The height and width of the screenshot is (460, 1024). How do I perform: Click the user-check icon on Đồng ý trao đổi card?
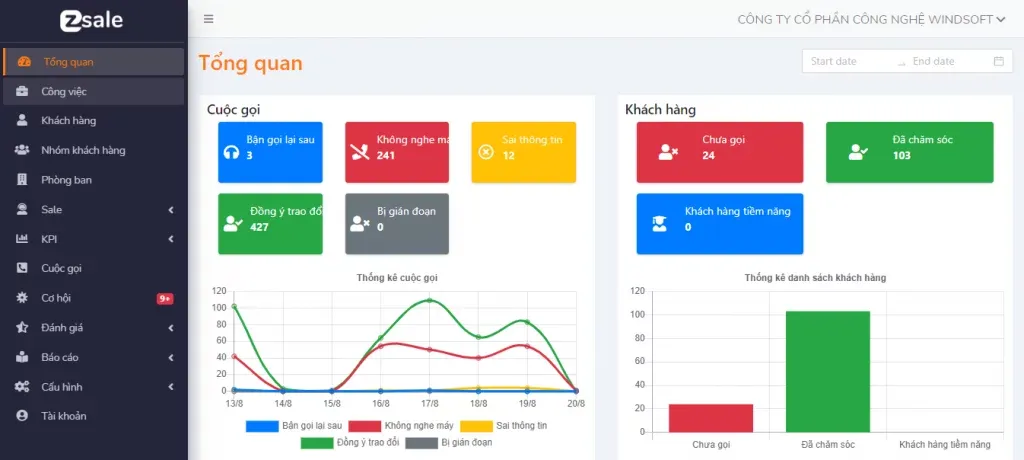232,224
